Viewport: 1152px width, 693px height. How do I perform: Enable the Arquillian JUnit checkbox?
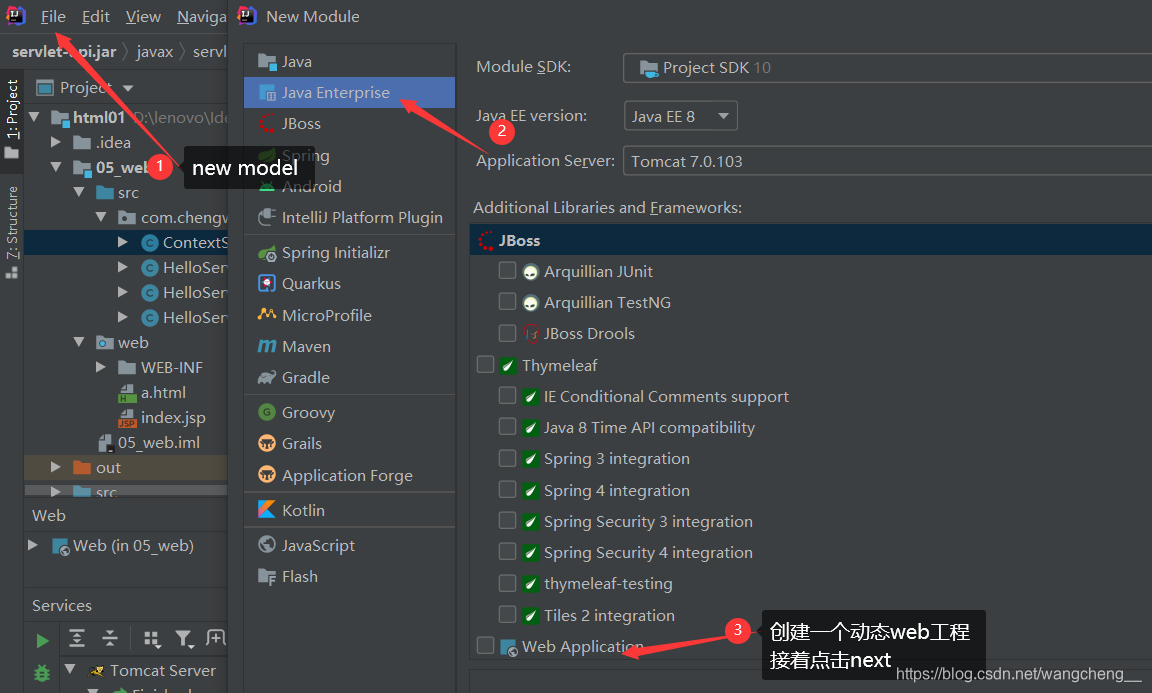click(x=507, y=270)
